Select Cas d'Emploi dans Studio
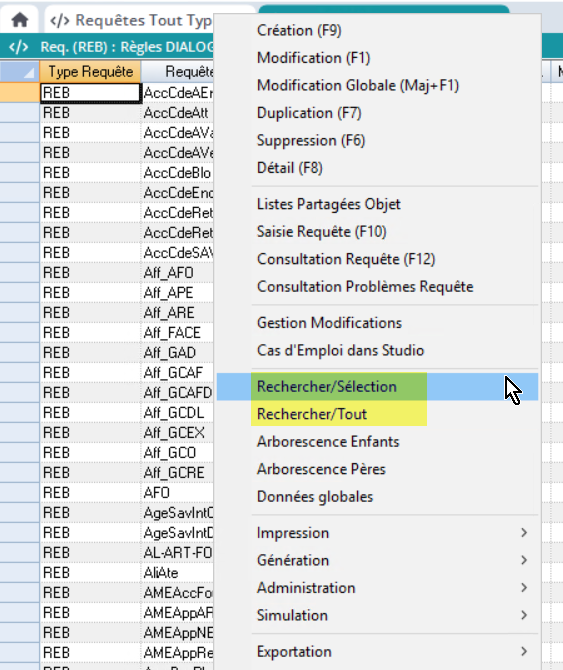The height and width of the screenshot is (670, 563). 340,350
